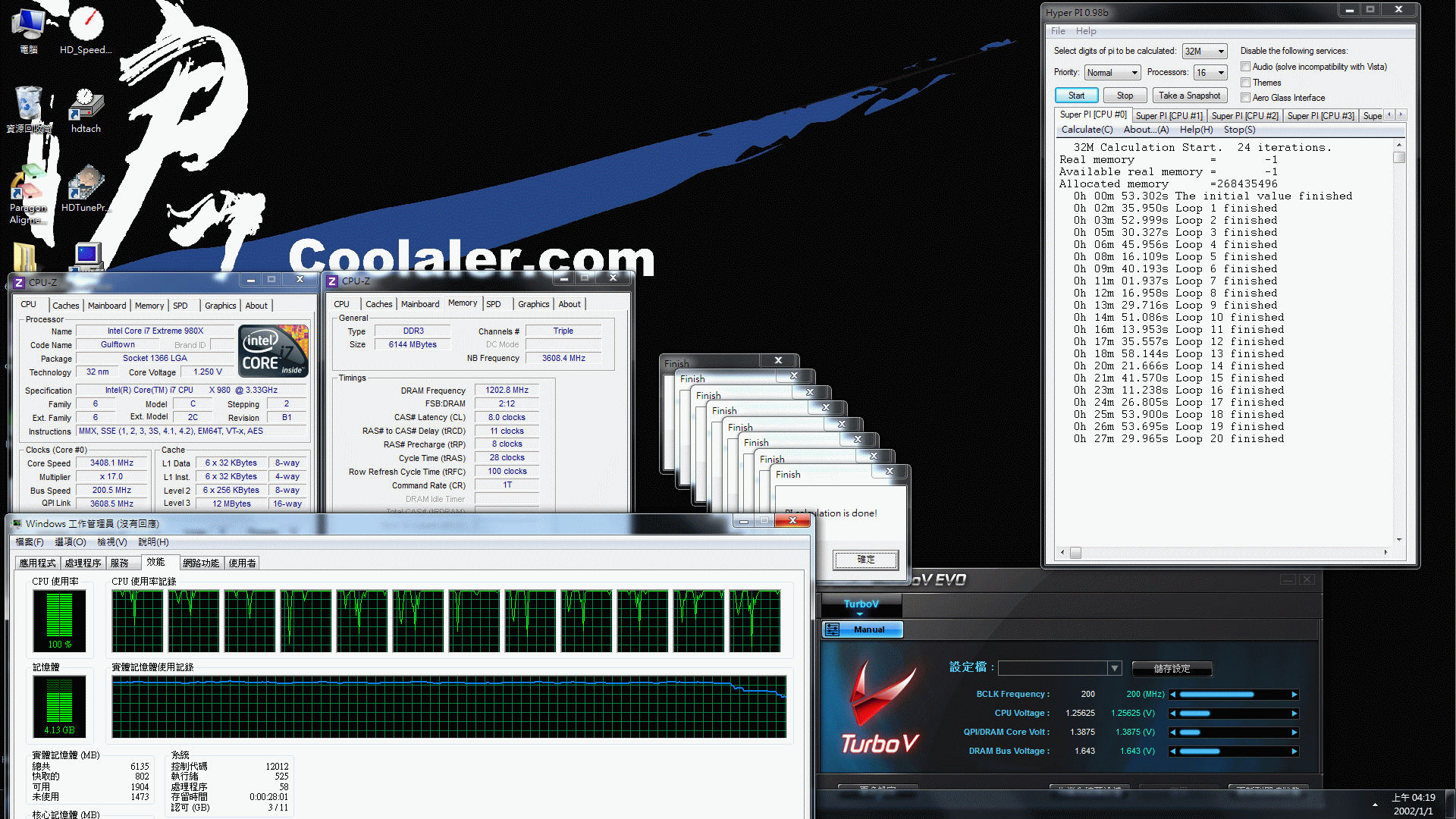
Task: Open the pi digits 32M dropdown
Action: 1204,52
